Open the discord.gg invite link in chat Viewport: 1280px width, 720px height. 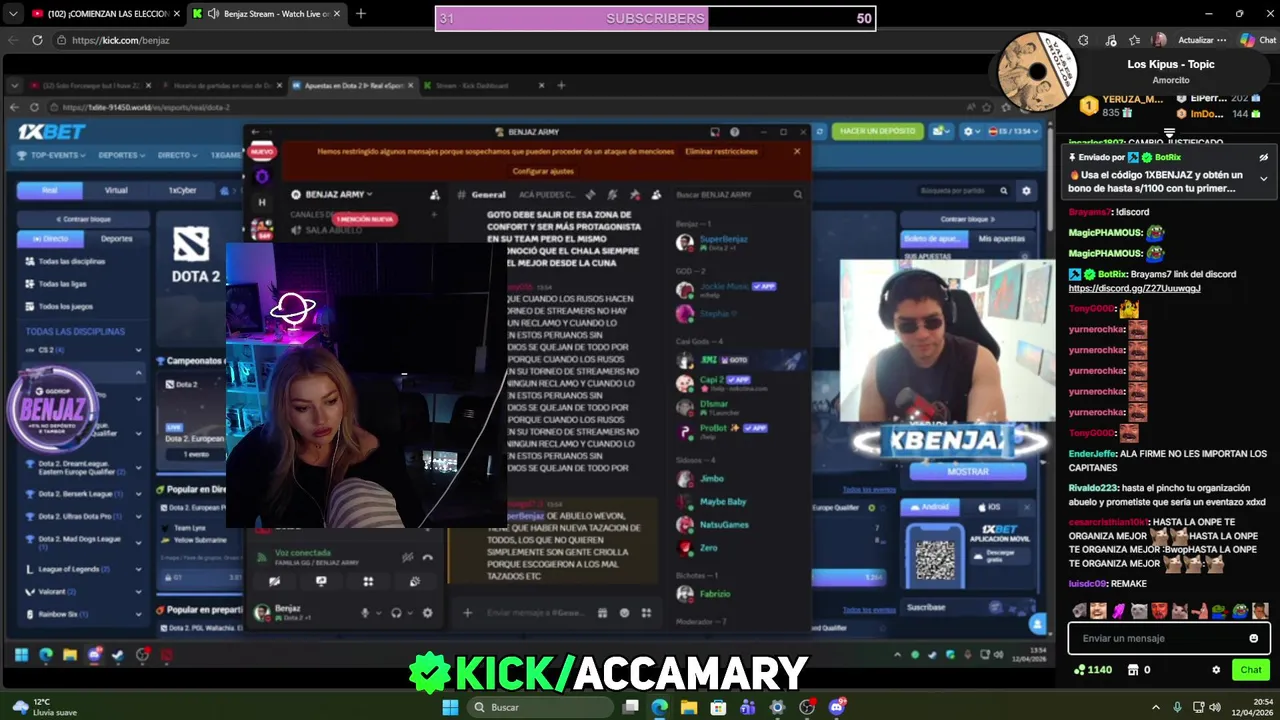tap(1134, 288)
